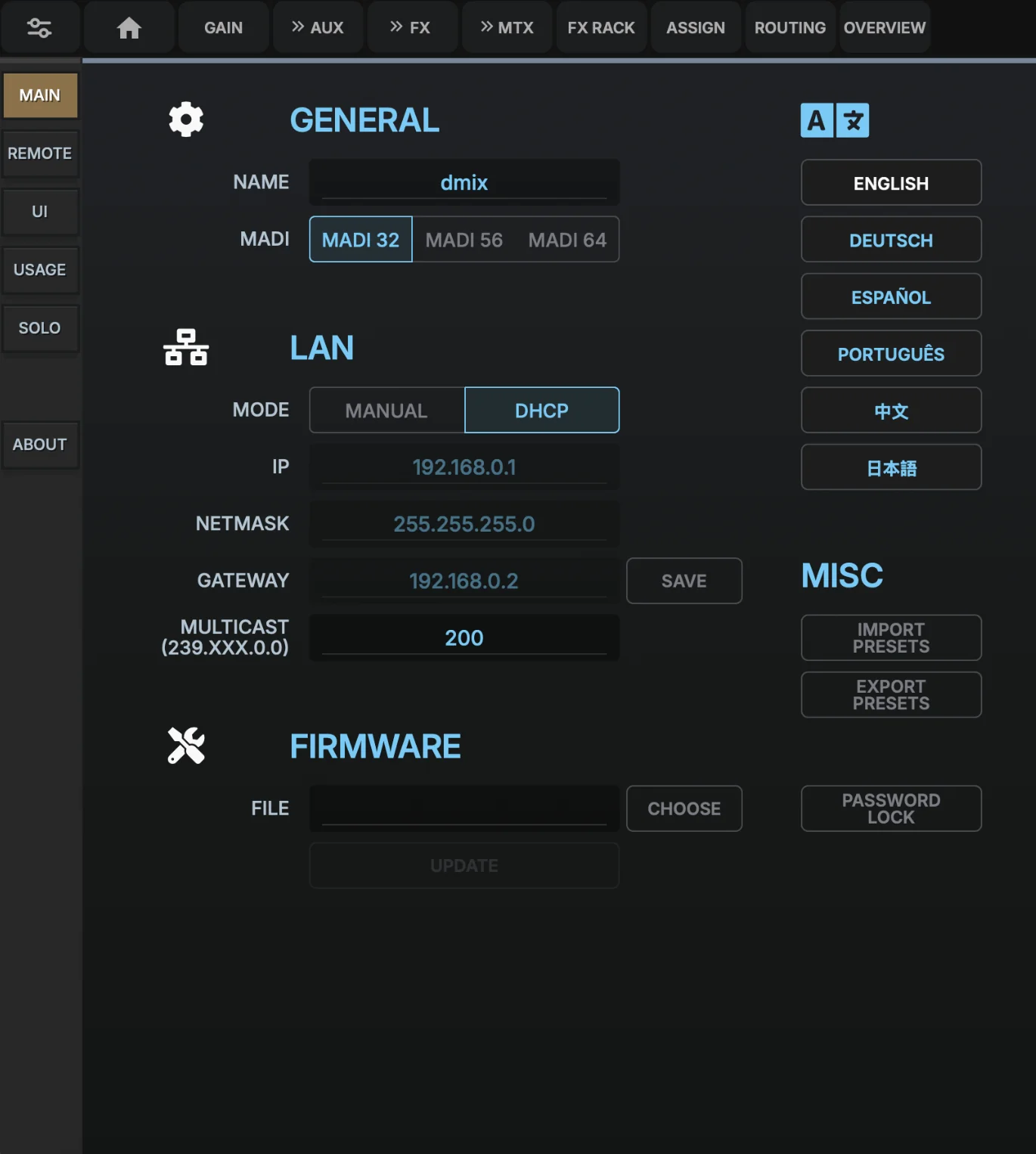Viewport: 1036px width, 1154px height.
Task: Click the firmware FILE field
Action: pyautogui.click(x=464, y=808)
